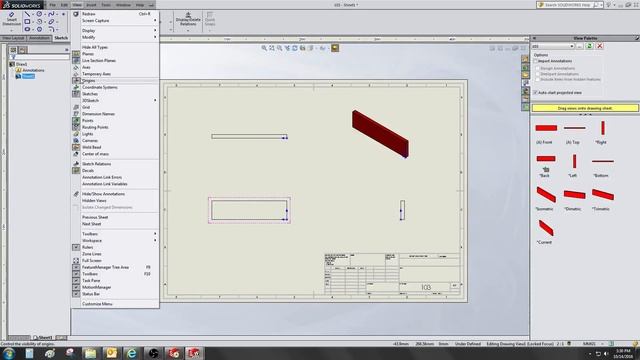Viewport: 640px width, 360px height.
Task: Switch to the View Layout tab
Action: [13, 38]
